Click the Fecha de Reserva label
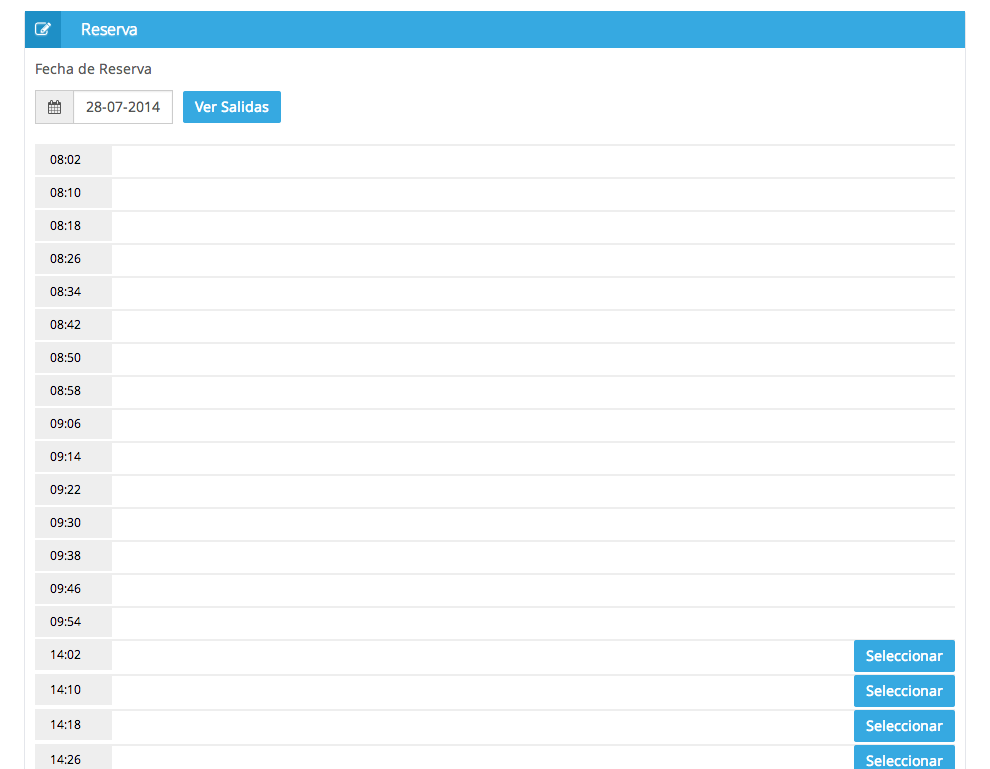Screen dimensions: 990x769 pos(93,69)
